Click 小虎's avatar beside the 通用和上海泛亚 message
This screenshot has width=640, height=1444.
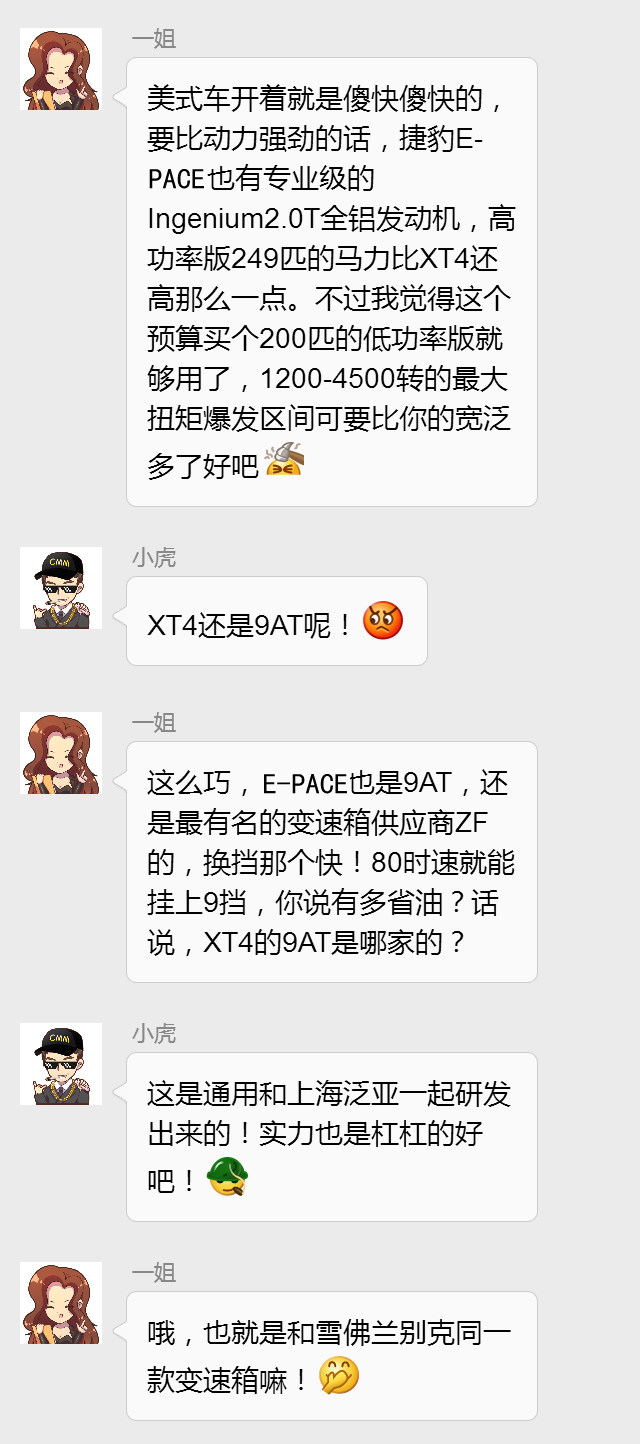pyautogui.click(x=61, y=1064)
